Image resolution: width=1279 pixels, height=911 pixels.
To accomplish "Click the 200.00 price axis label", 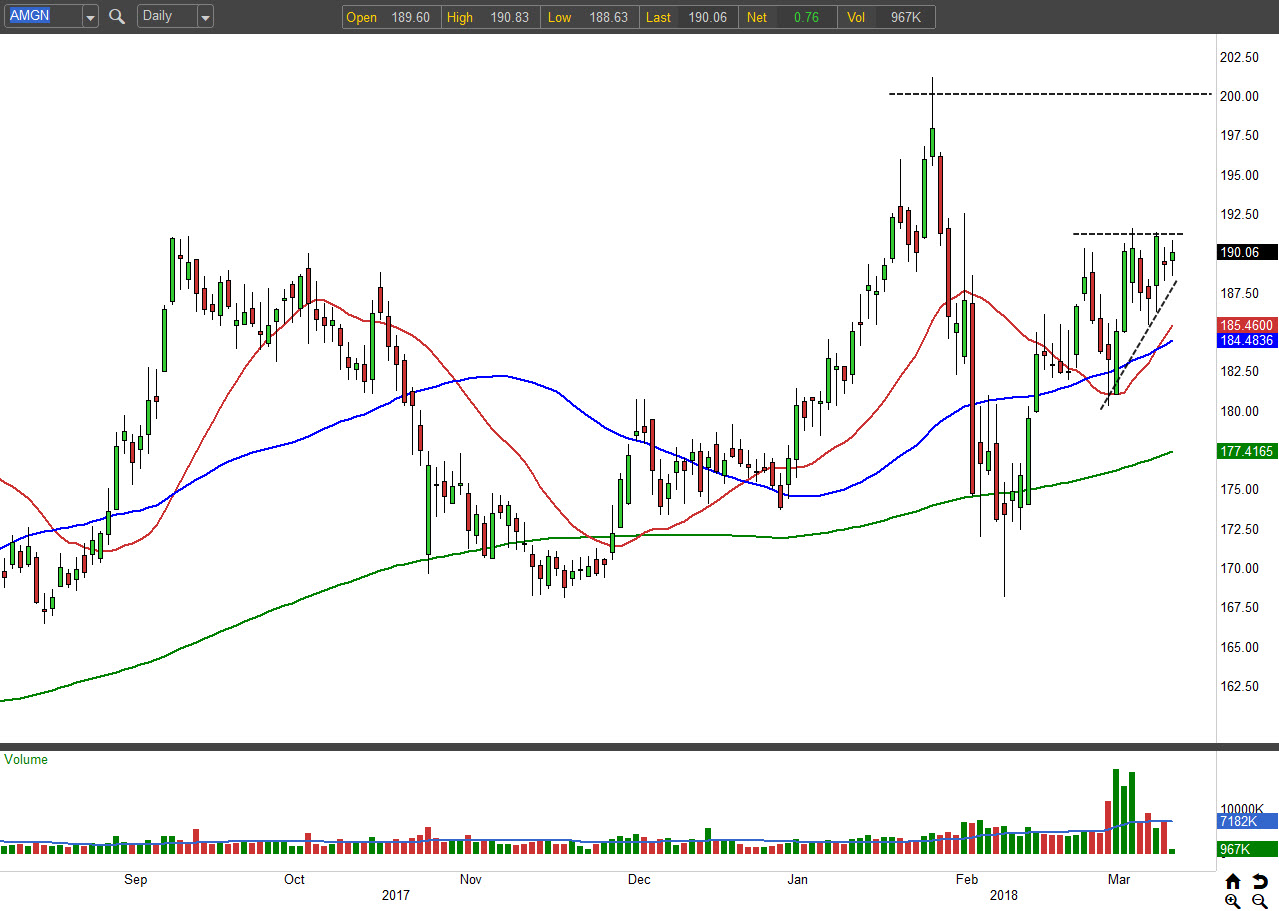I will click(1240, 96).
